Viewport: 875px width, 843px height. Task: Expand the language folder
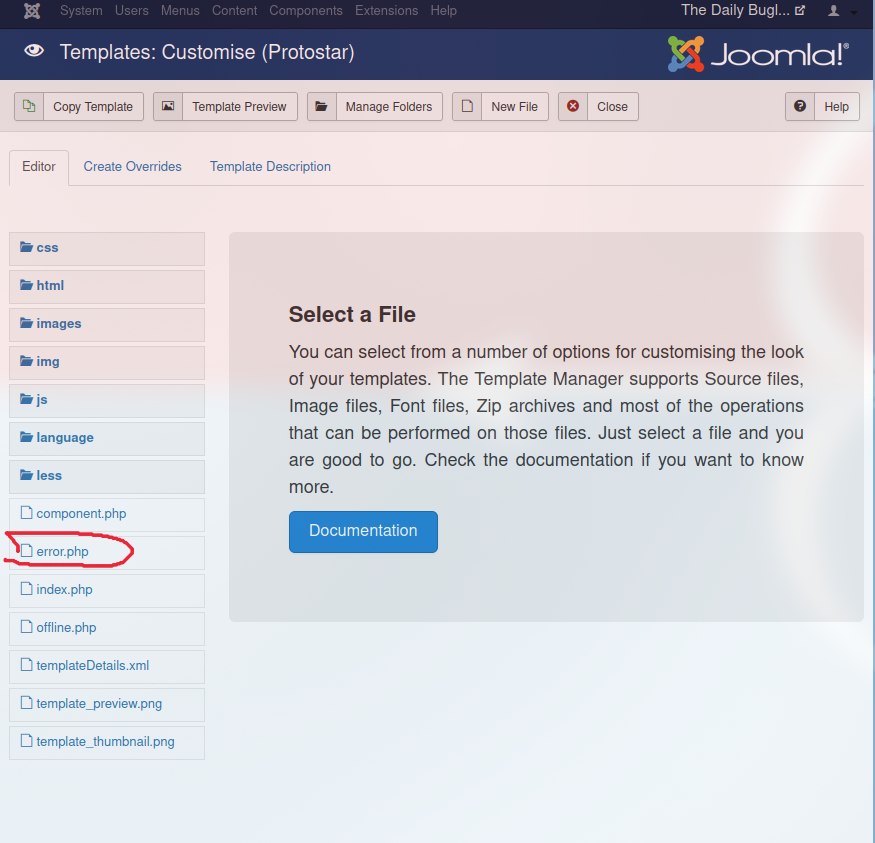point(107,438)
